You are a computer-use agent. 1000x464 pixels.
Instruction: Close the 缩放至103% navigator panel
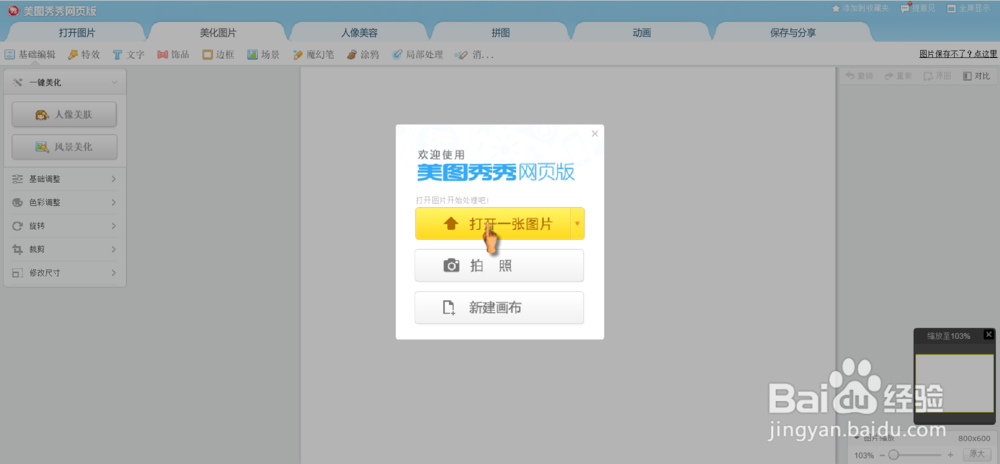click(989, 334)
